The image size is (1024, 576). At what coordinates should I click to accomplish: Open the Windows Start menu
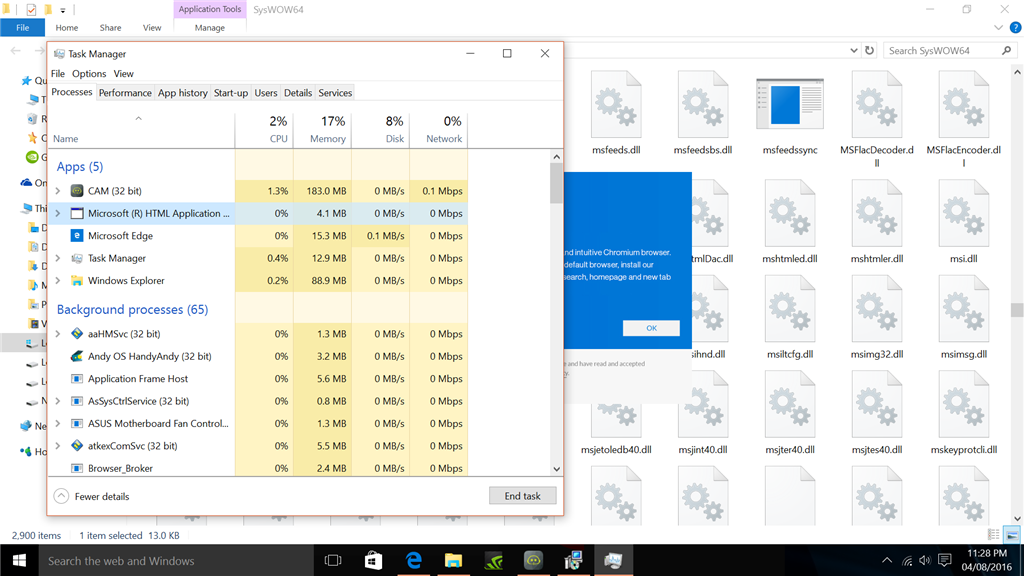(x=19, y=560)
